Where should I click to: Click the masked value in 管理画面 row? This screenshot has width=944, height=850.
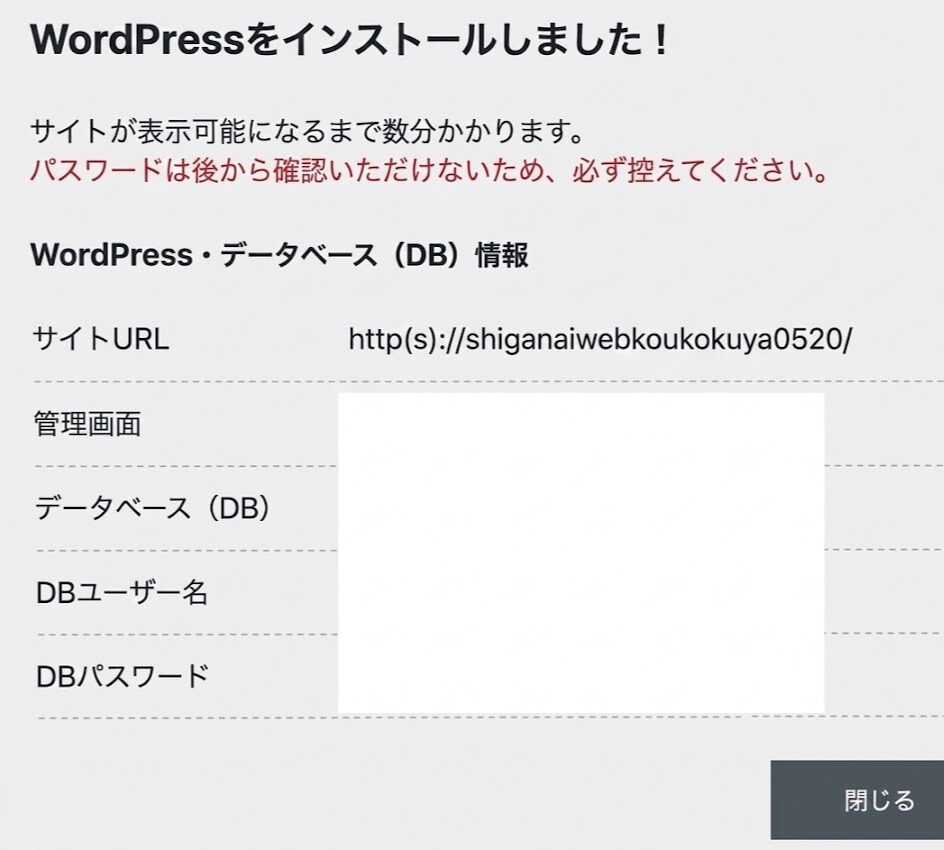[x=580, y=426]
